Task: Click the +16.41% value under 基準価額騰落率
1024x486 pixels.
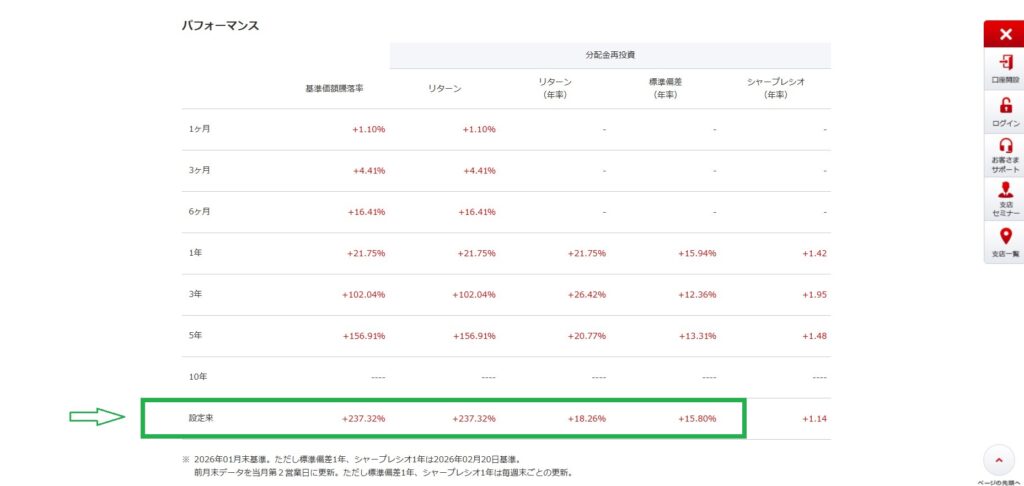Action: click(x=368, y=212)
